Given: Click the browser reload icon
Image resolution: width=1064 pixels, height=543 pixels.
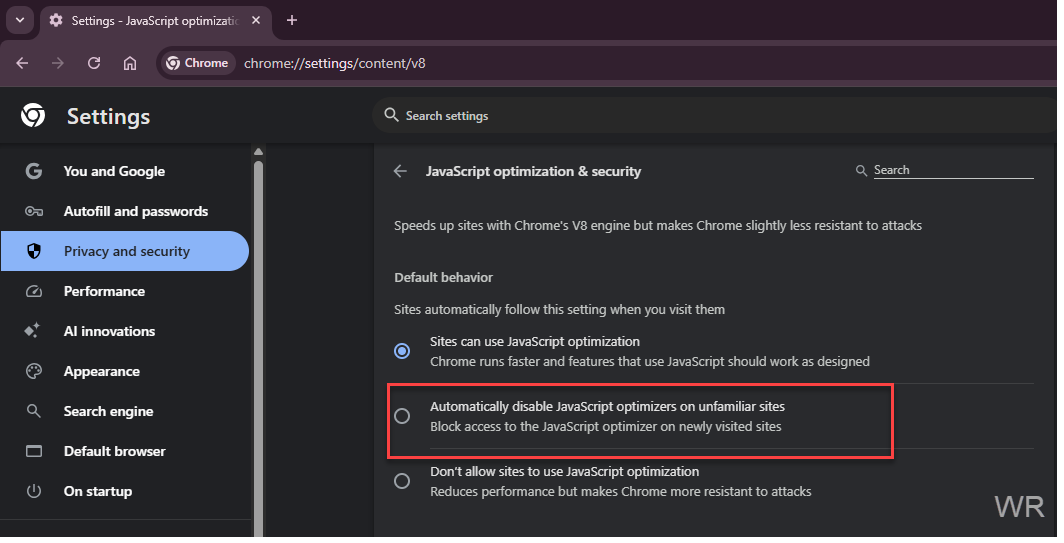Looking at the screenshot, I should 94,63.
